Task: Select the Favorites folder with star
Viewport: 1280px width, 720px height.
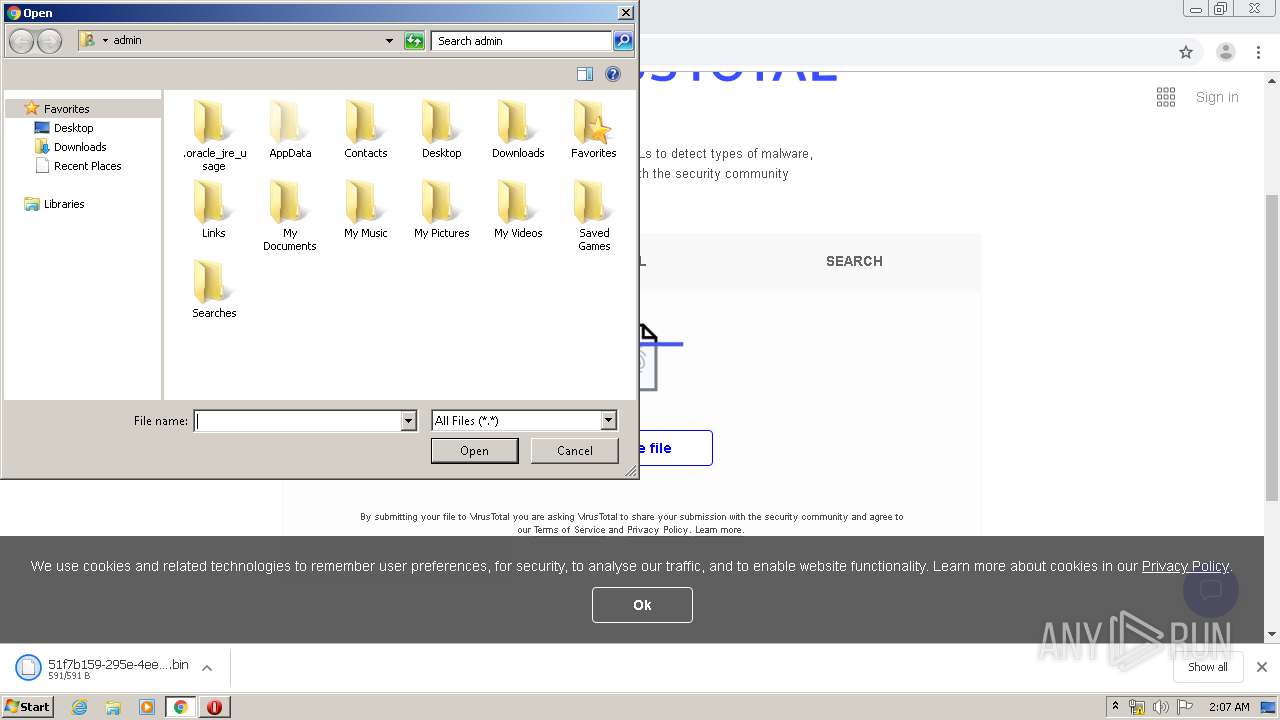Action: coord(594,130)
